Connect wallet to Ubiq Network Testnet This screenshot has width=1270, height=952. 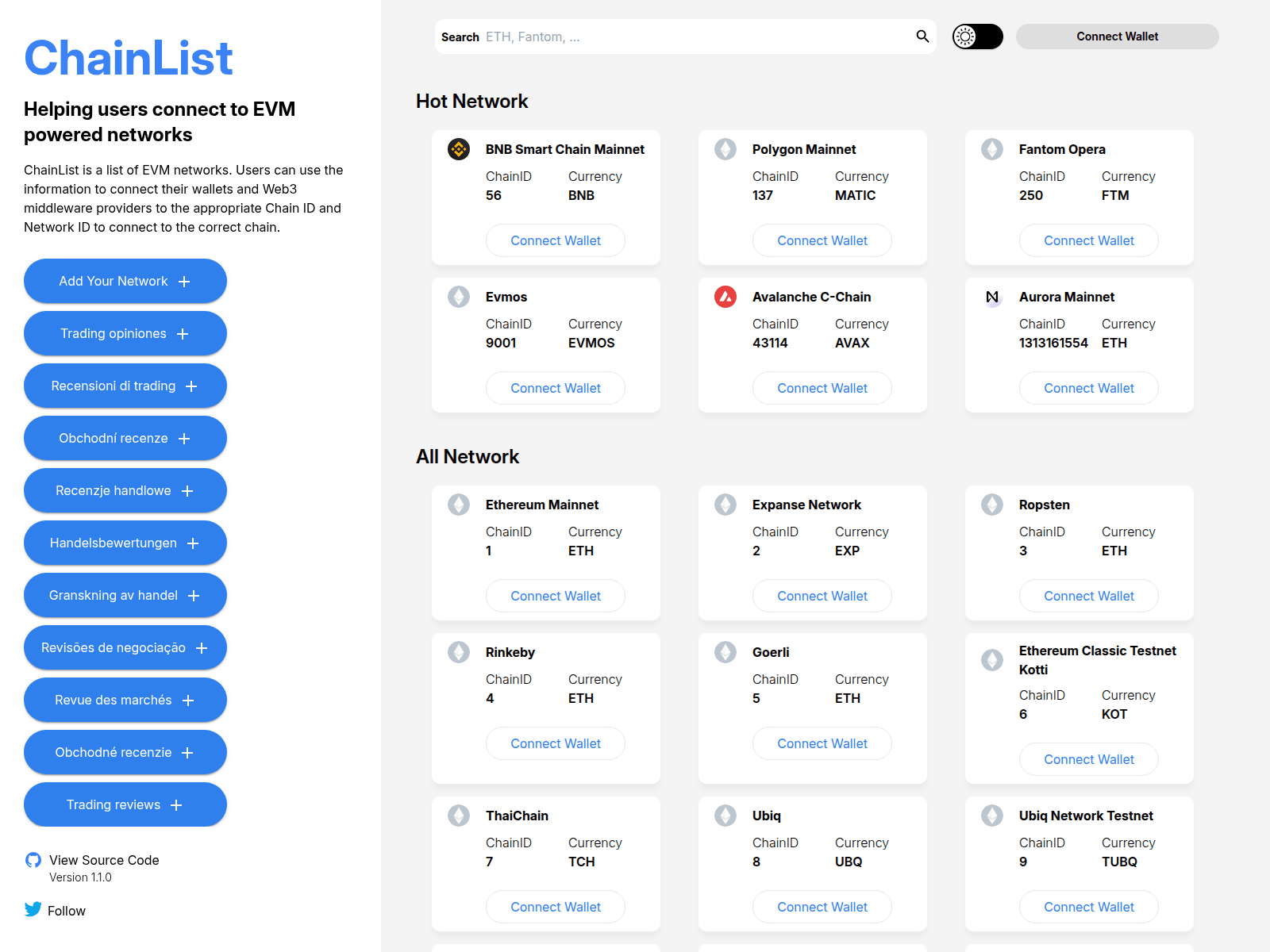pyautogui.click(x=1089, y=907)
